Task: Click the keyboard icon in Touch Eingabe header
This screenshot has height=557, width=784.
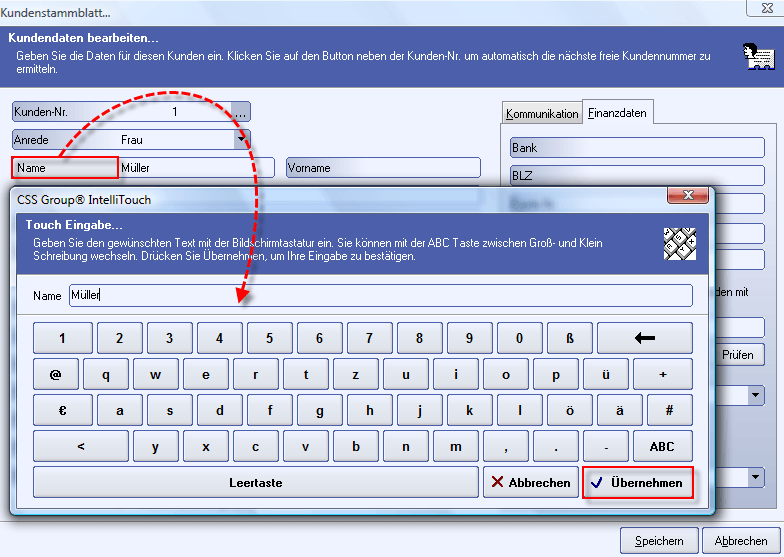Action: [x=680, y=244]
